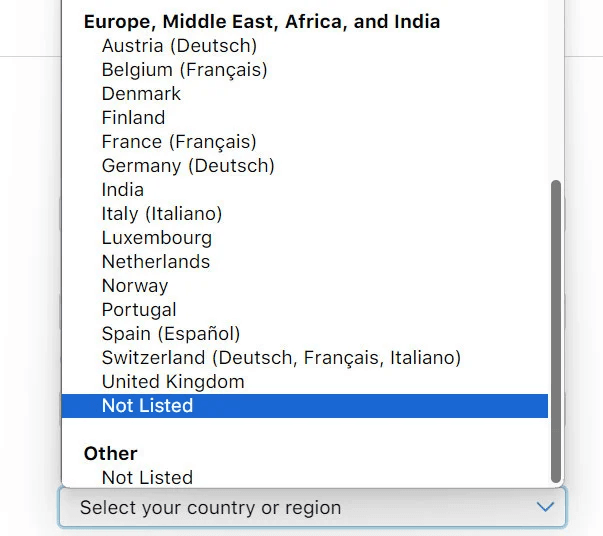Pick Netherlands as the country

tap(156, 261)
